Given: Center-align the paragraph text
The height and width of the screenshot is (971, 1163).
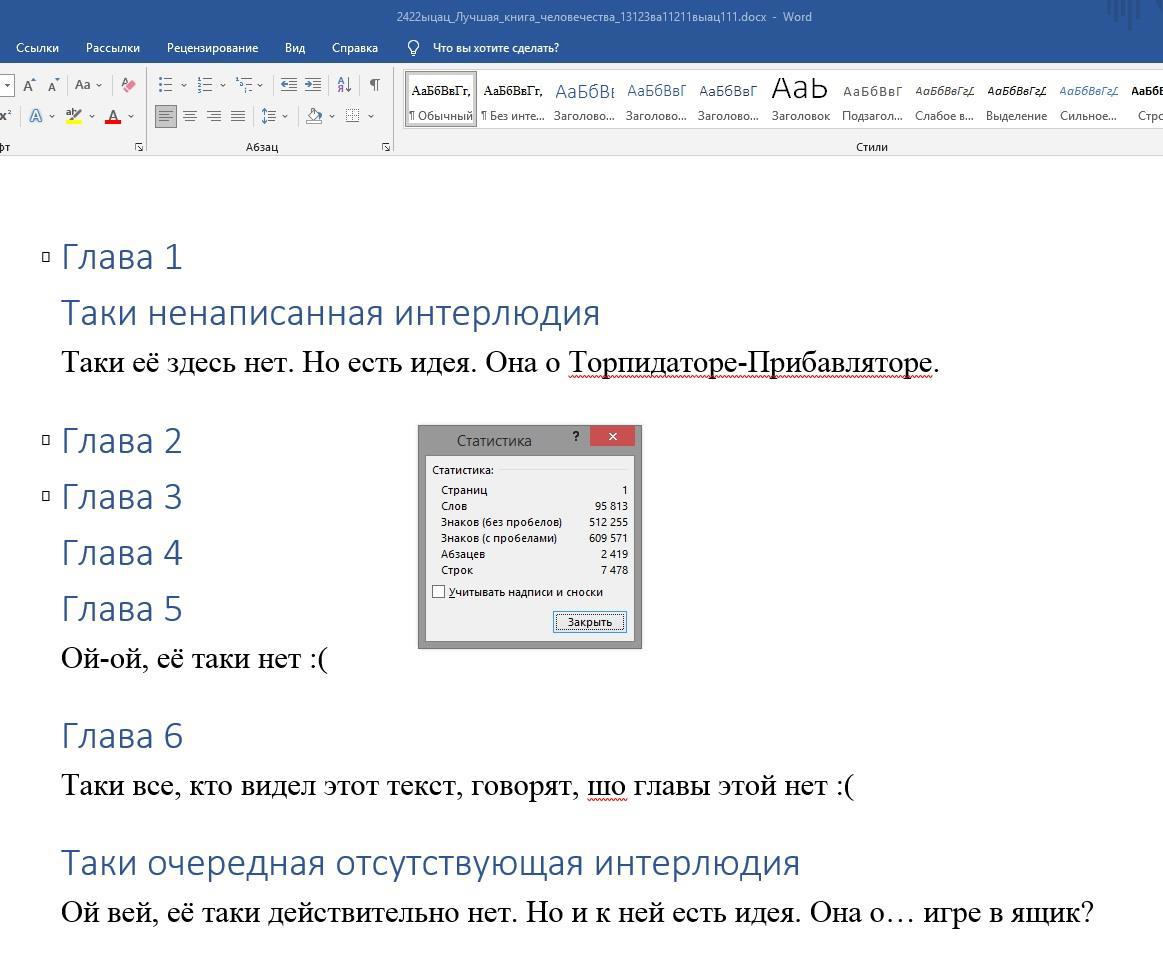Looking at the screenshot, I should click(189, 116).
